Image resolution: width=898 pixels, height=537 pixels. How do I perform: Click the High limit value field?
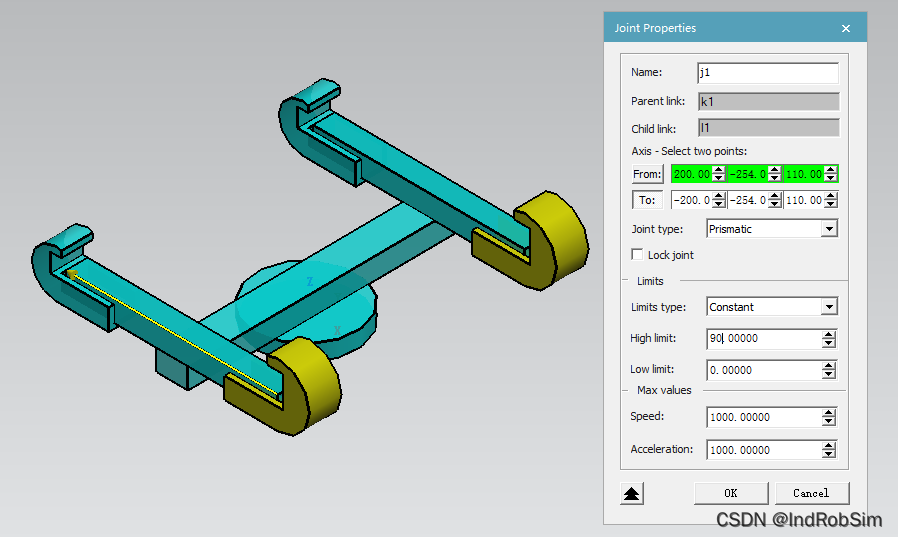coord(765,338)
